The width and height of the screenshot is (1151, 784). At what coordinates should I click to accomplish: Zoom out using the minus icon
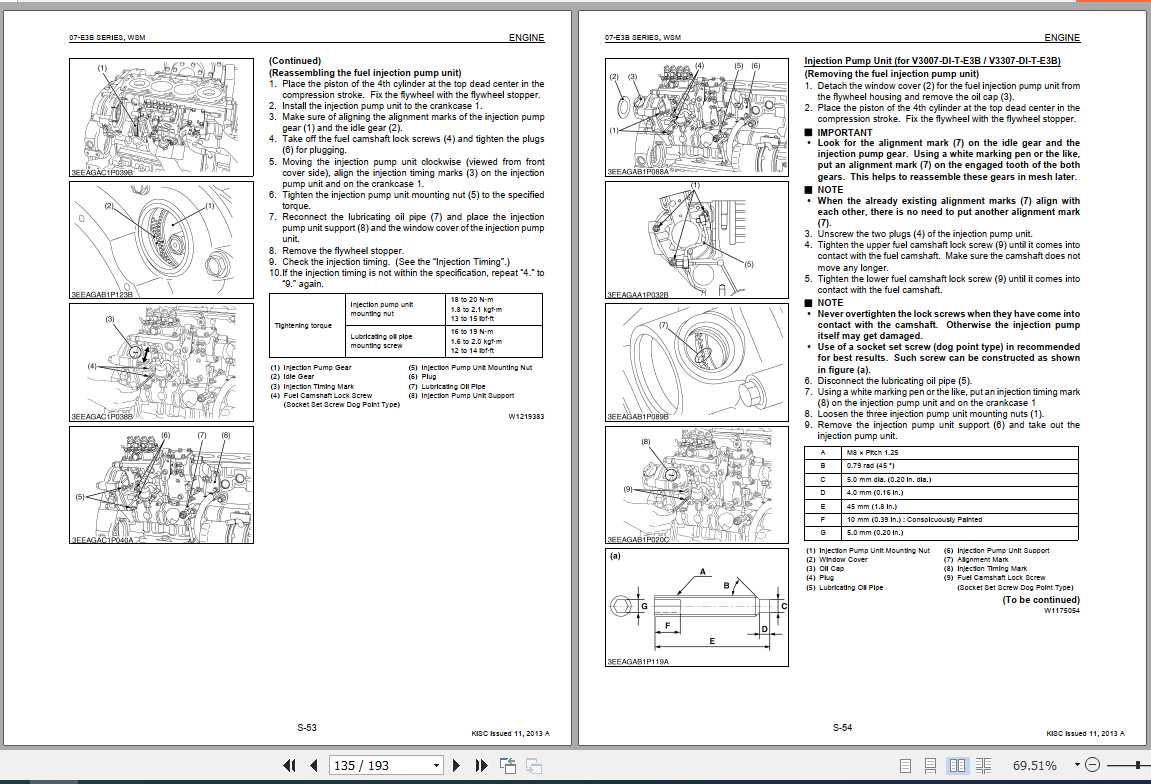1094,765
